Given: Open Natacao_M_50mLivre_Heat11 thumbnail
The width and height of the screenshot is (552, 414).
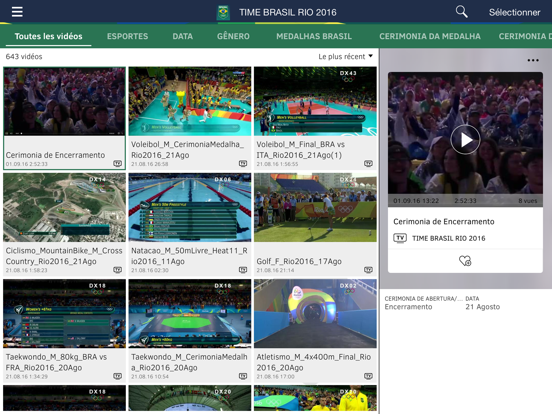Looking at the screenshot, I should pos(190,207).
